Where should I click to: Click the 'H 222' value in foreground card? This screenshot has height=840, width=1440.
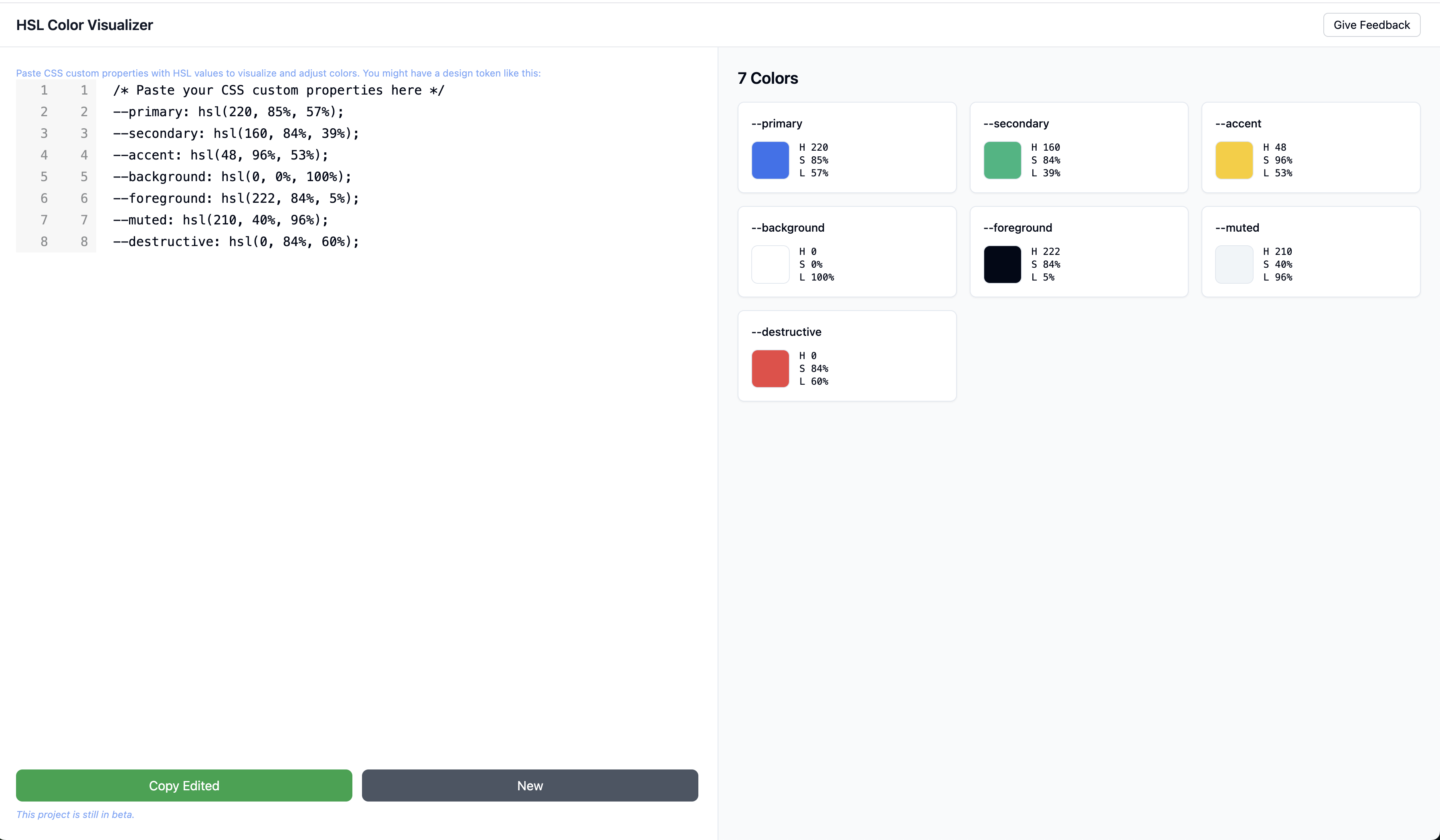(1046, 251)
